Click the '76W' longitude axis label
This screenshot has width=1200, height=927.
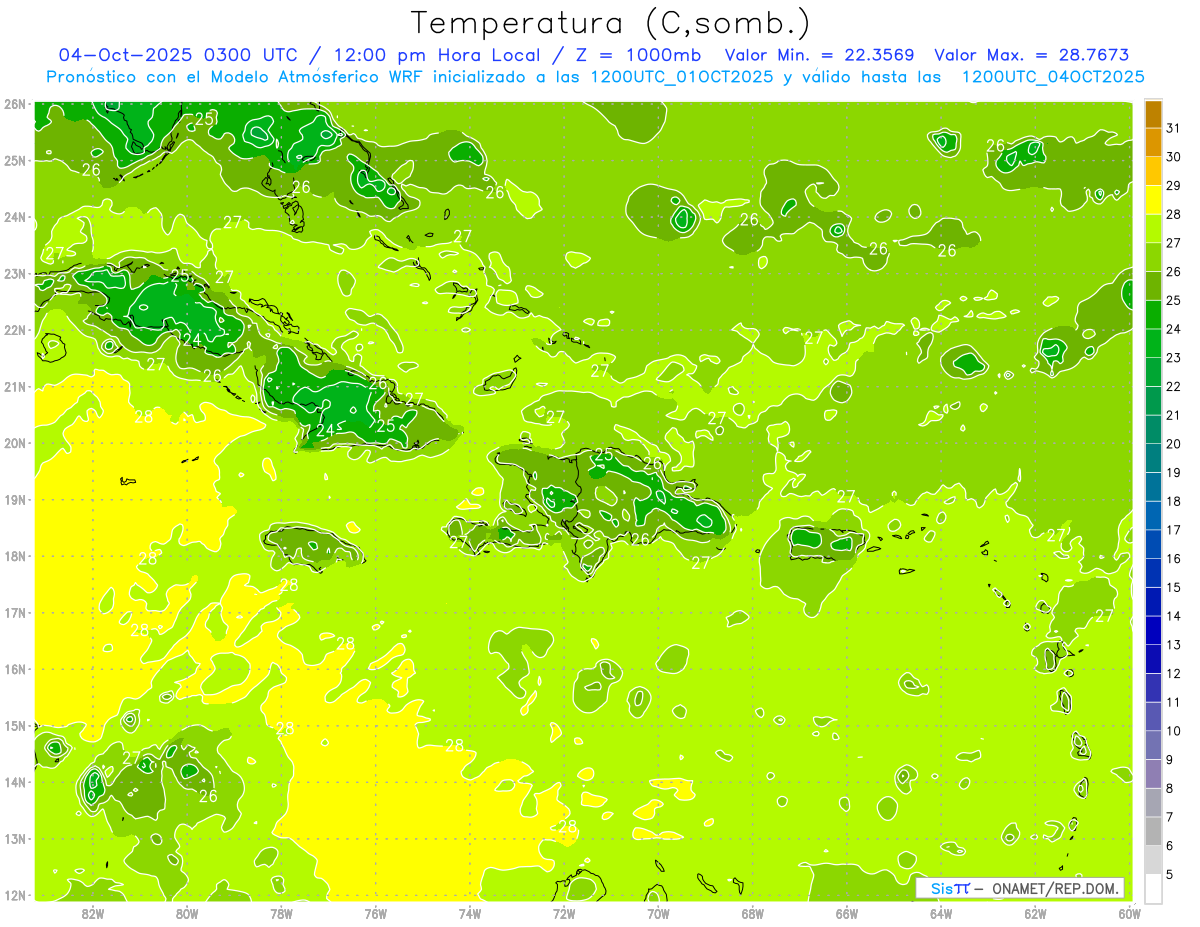[x=376, y=913]
